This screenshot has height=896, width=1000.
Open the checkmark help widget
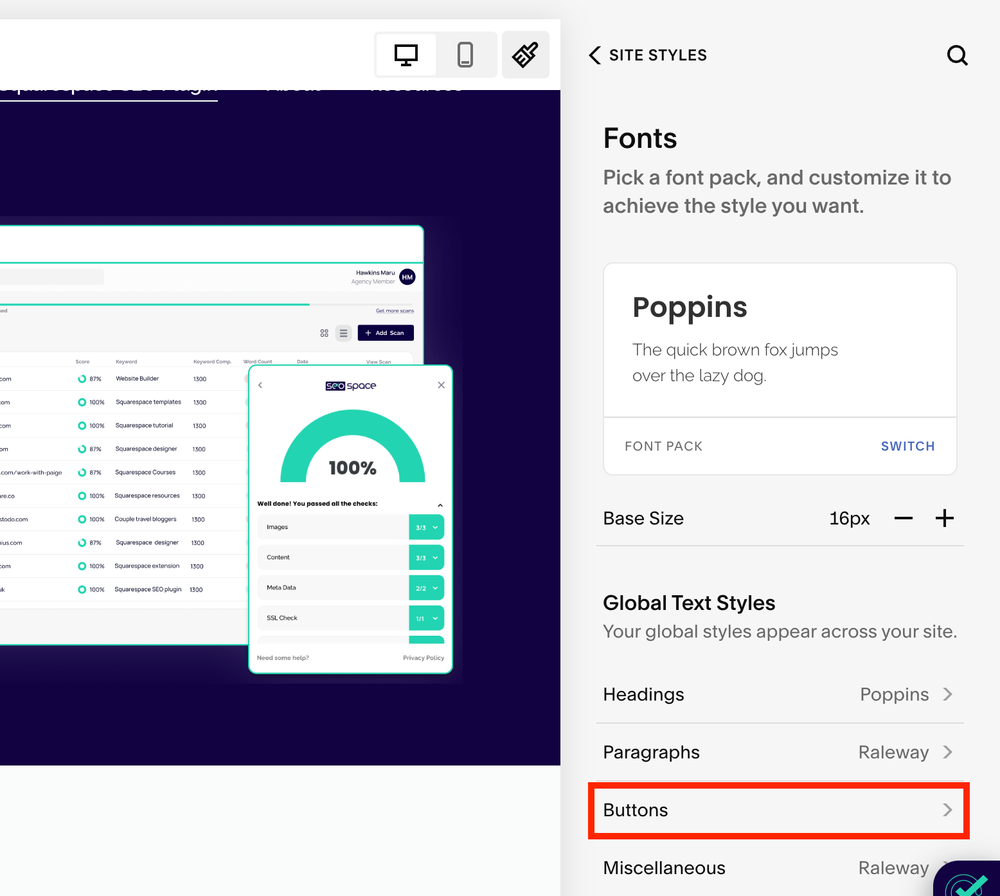969,880
